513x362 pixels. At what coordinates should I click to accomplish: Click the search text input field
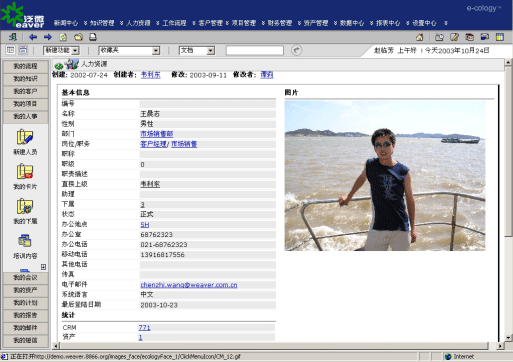click(x=255, y=50)
